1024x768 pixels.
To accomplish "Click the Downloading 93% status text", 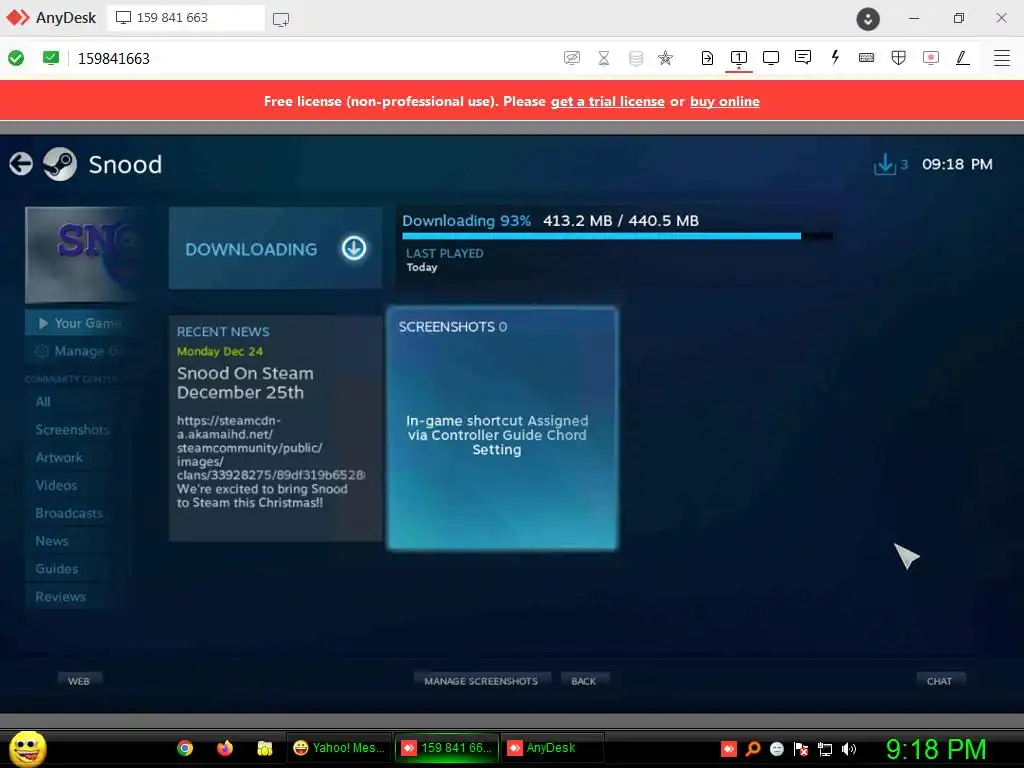I will [466, 221].
